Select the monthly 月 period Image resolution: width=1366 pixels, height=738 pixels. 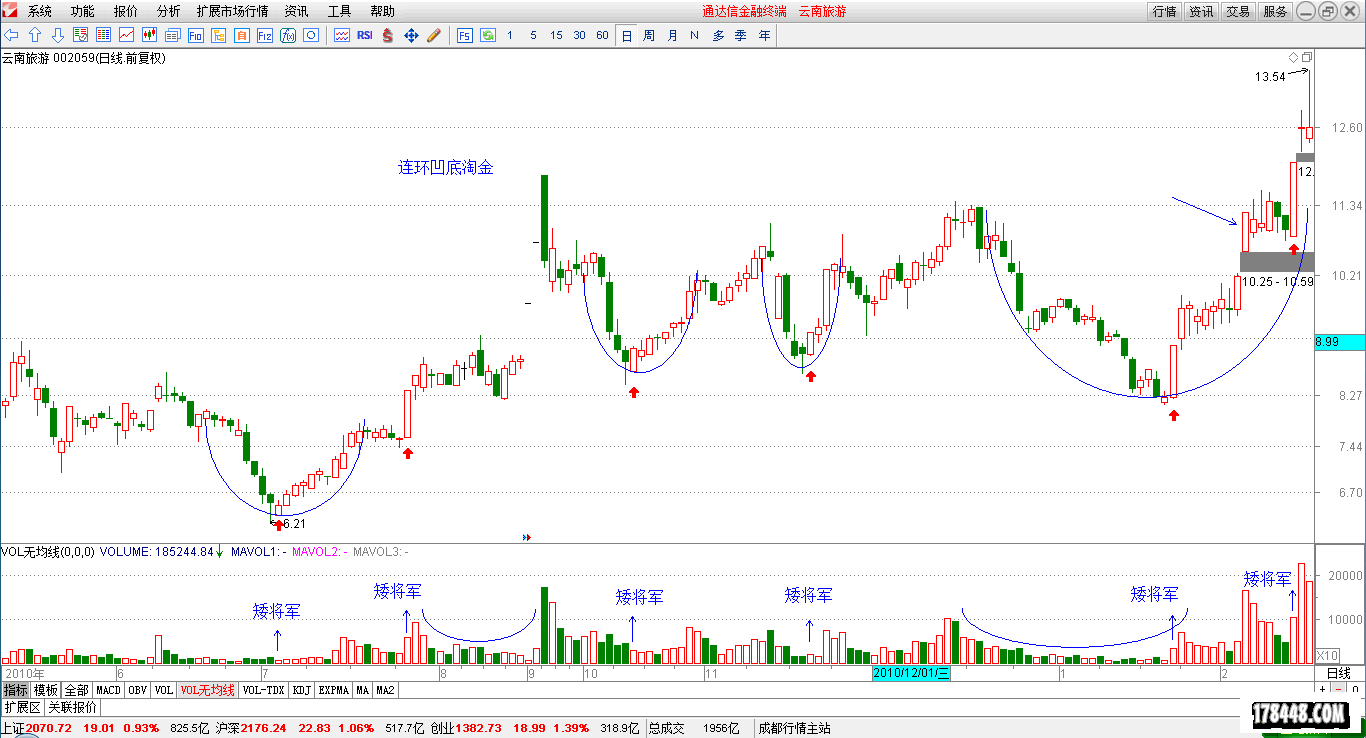coord(672,35)
